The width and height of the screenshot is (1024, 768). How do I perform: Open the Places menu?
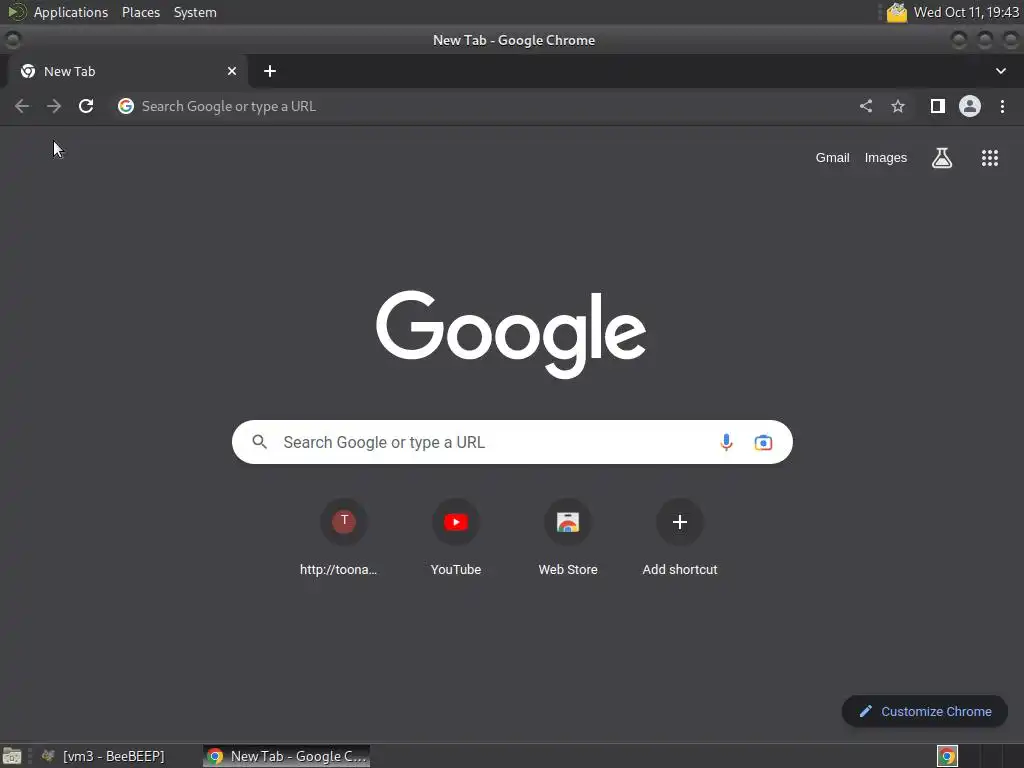[140, 12]
